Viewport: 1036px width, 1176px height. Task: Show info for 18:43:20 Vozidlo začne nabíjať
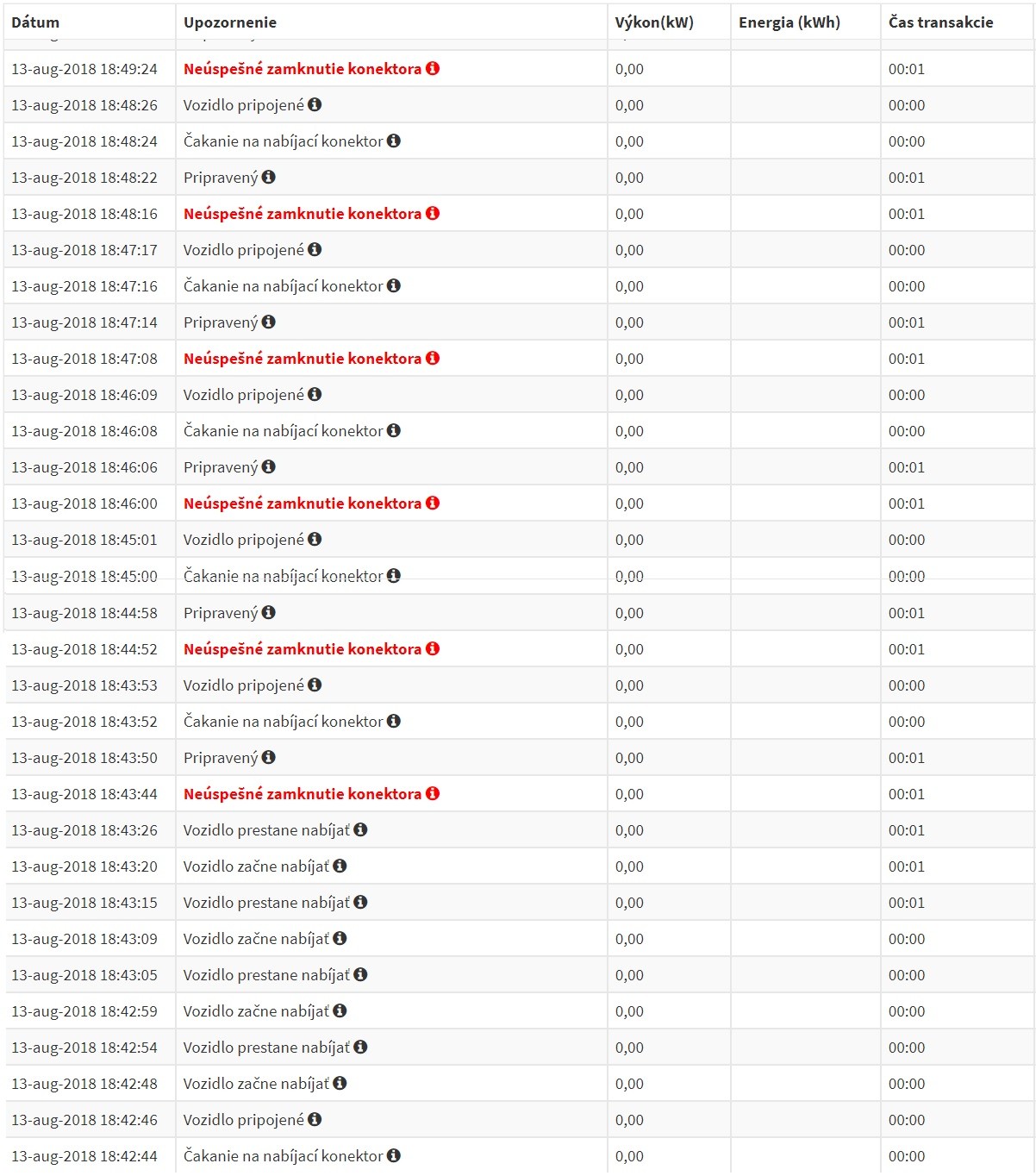coord(340,866)
